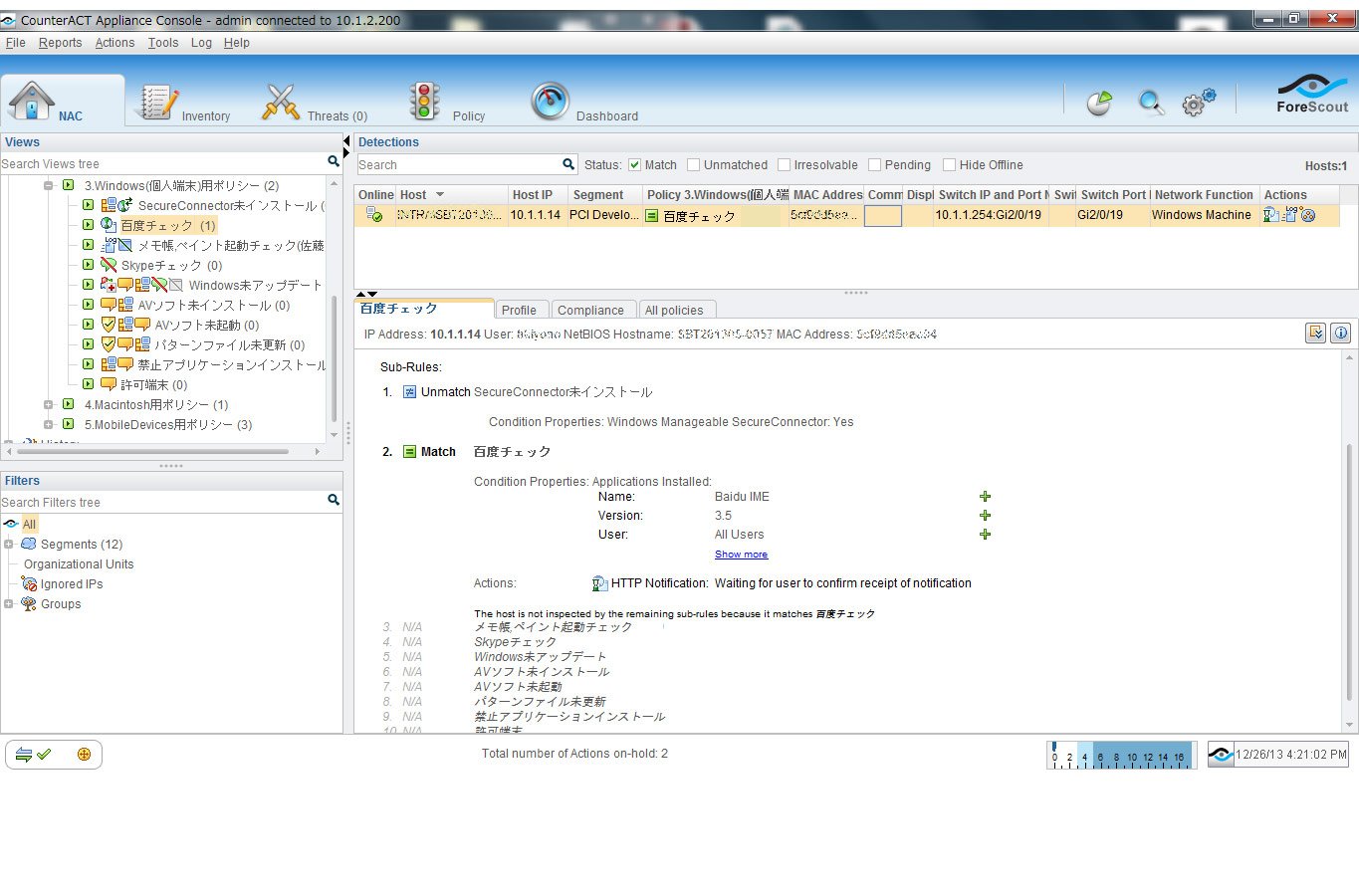Click the green plus beside All Users
The image size is (1359, 896).
(985, 535)
